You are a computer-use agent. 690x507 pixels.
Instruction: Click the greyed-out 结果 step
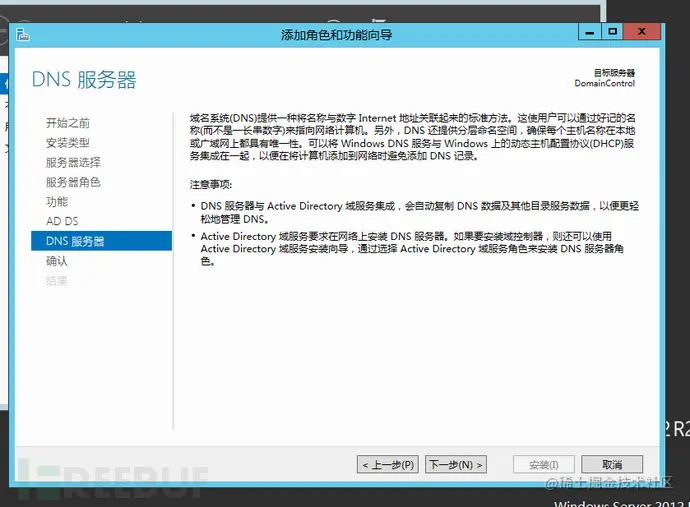[x=57, y=281]
